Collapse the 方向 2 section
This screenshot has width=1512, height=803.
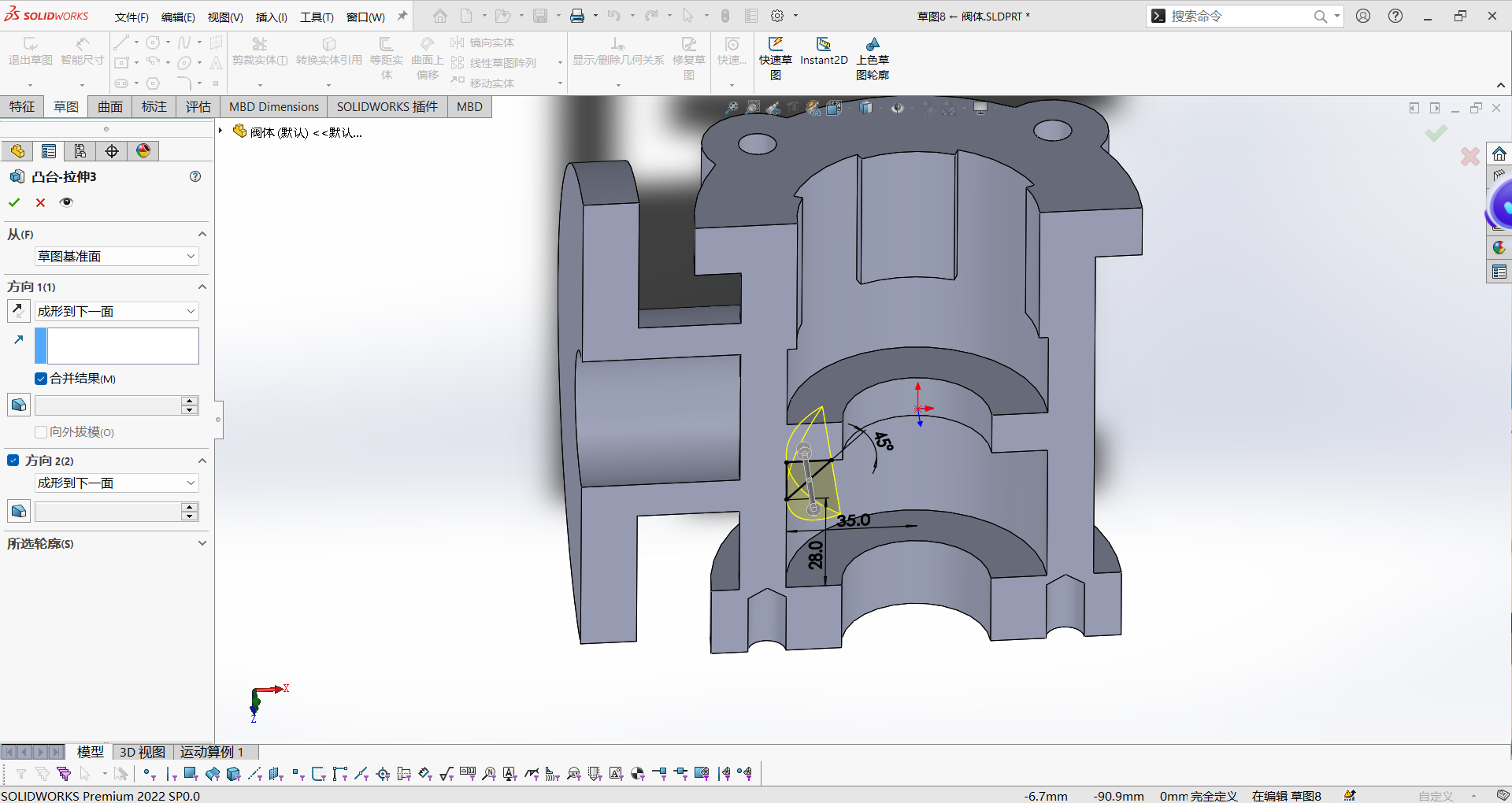(202, 461)
